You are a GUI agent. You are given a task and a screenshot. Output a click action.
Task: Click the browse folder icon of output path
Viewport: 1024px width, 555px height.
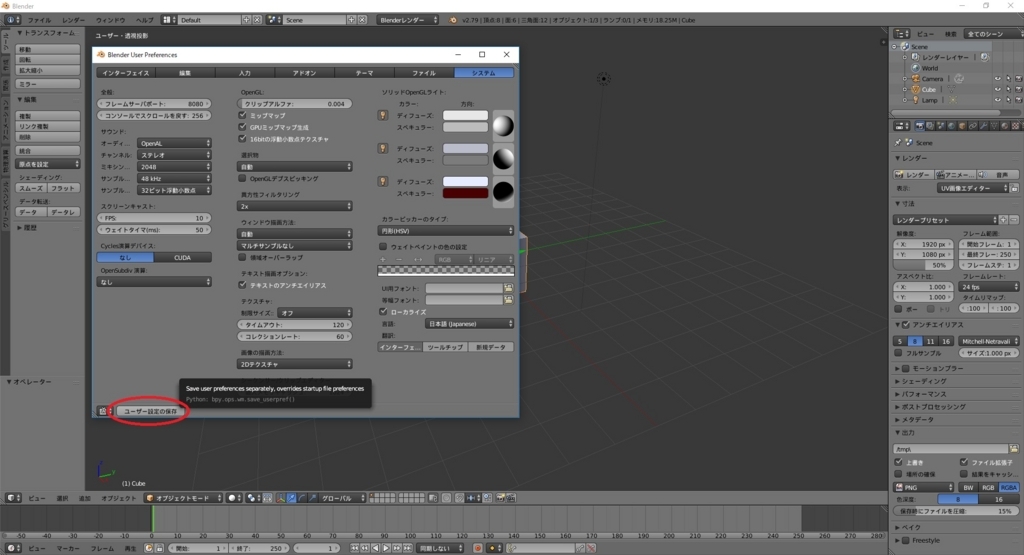pos(1014,449)
